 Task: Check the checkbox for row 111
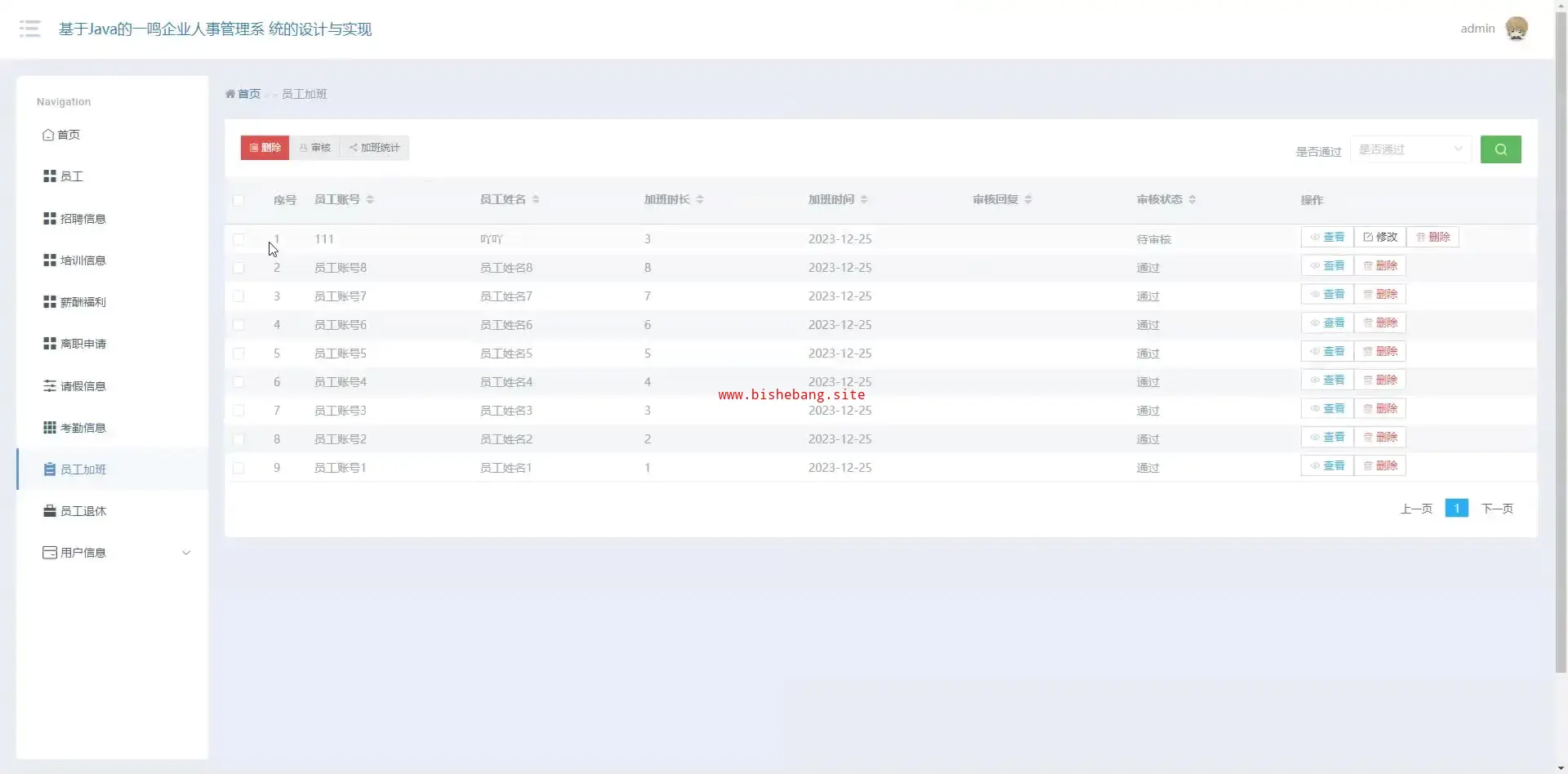[x=238, y=239]
